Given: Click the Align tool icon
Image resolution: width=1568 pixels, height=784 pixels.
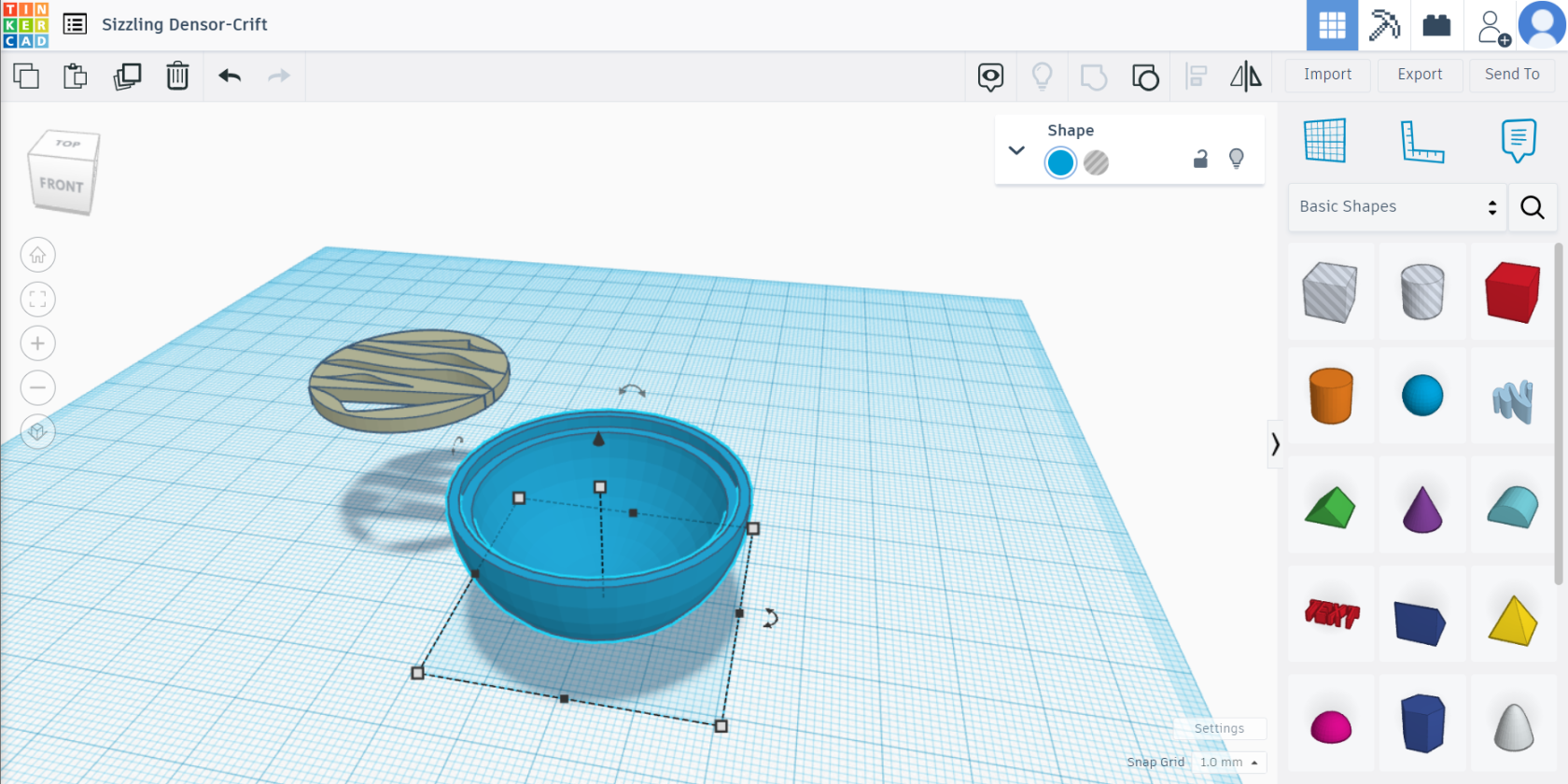Looking at the screenshot, I should 1196,76.
